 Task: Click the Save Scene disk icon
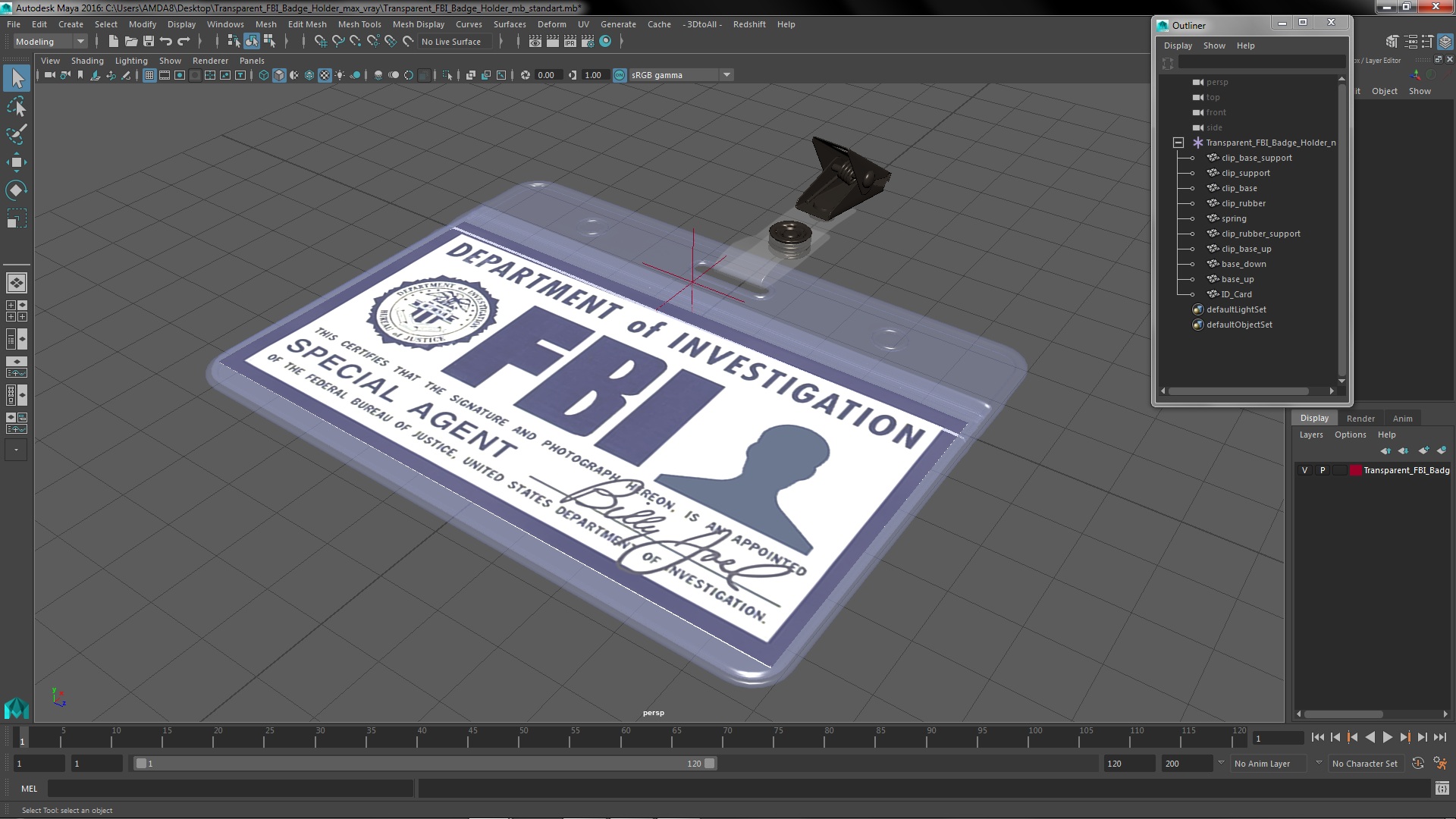pos(149,42)
